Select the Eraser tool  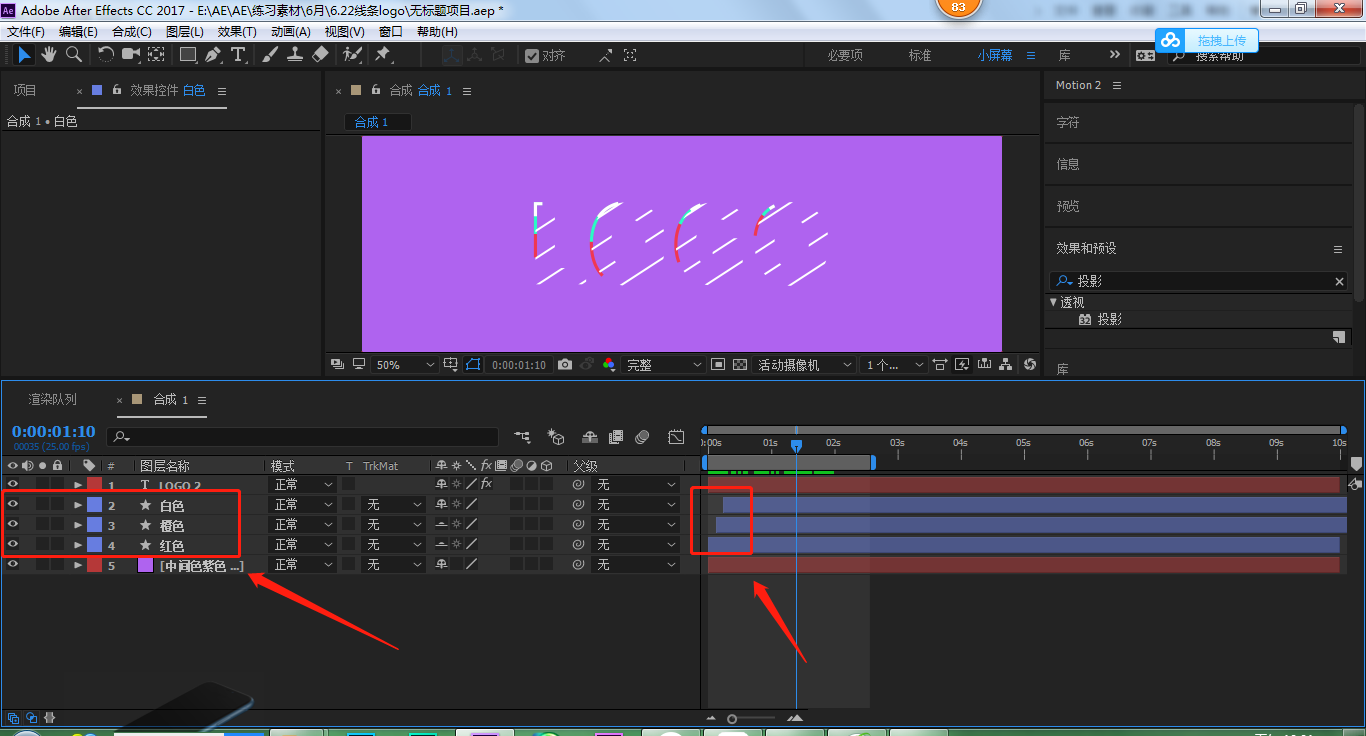tap(320, 54)
